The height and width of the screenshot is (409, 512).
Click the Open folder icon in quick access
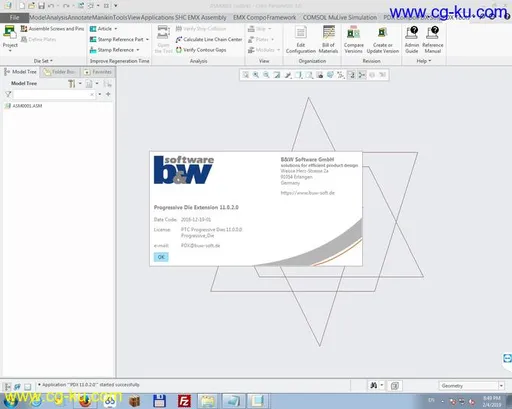coord(32,6)
